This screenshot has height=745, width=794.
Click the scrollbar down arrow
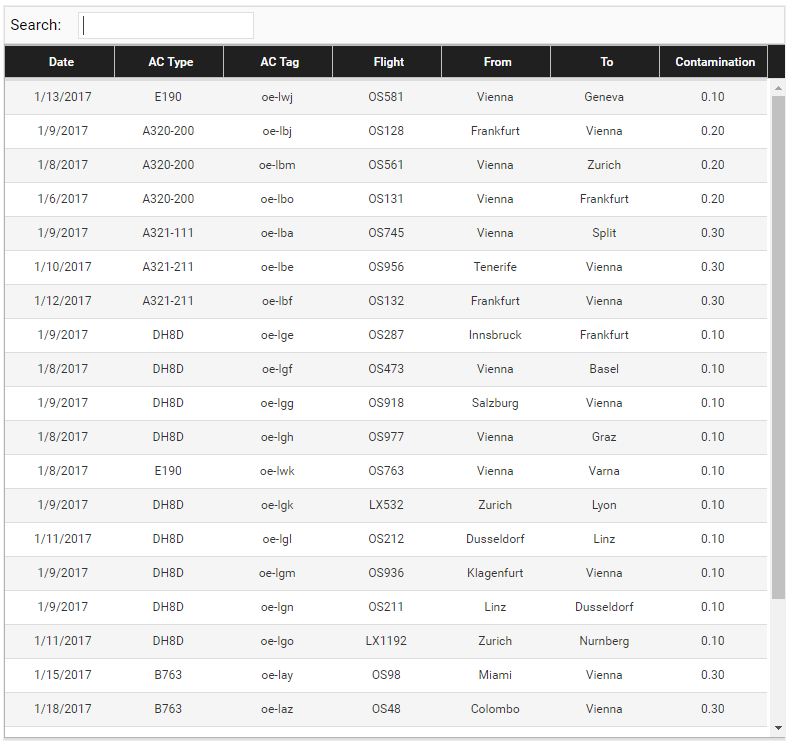pos(778,728)
